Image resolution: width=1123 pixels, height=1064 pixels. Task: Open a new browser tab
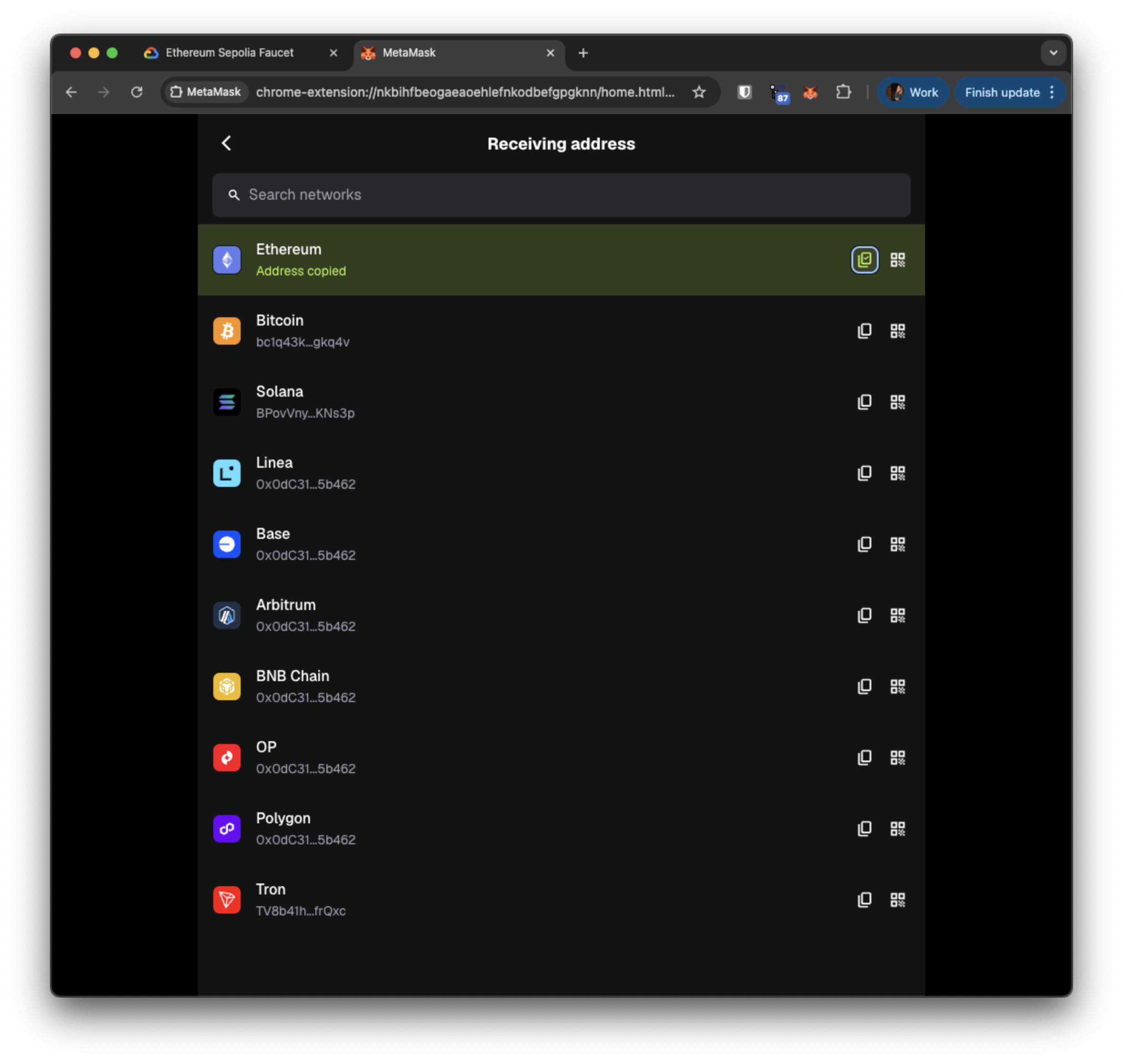[583, 53]
